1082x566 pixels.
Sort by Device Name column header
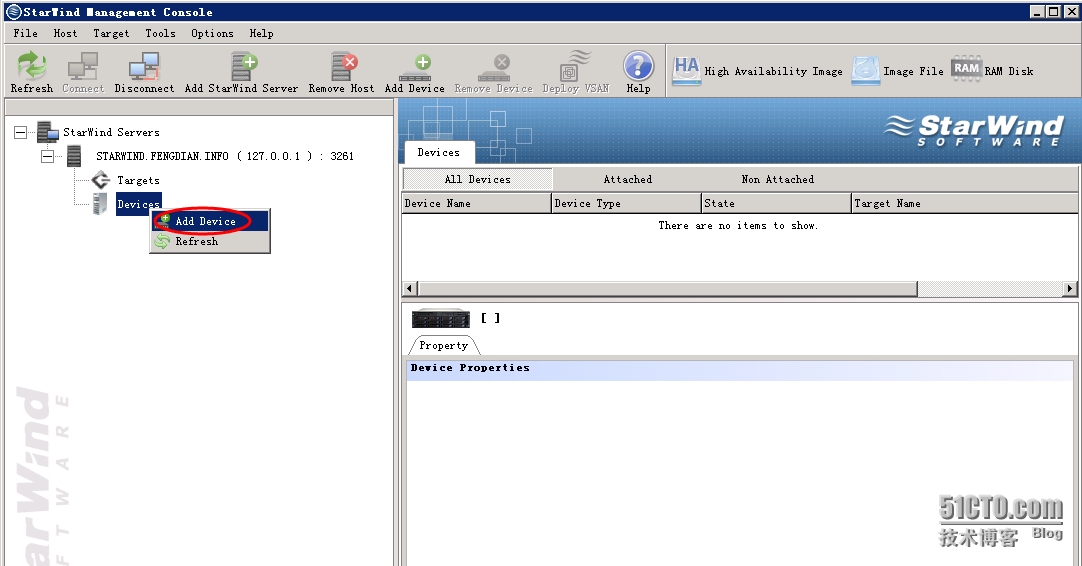pos(477,204)
